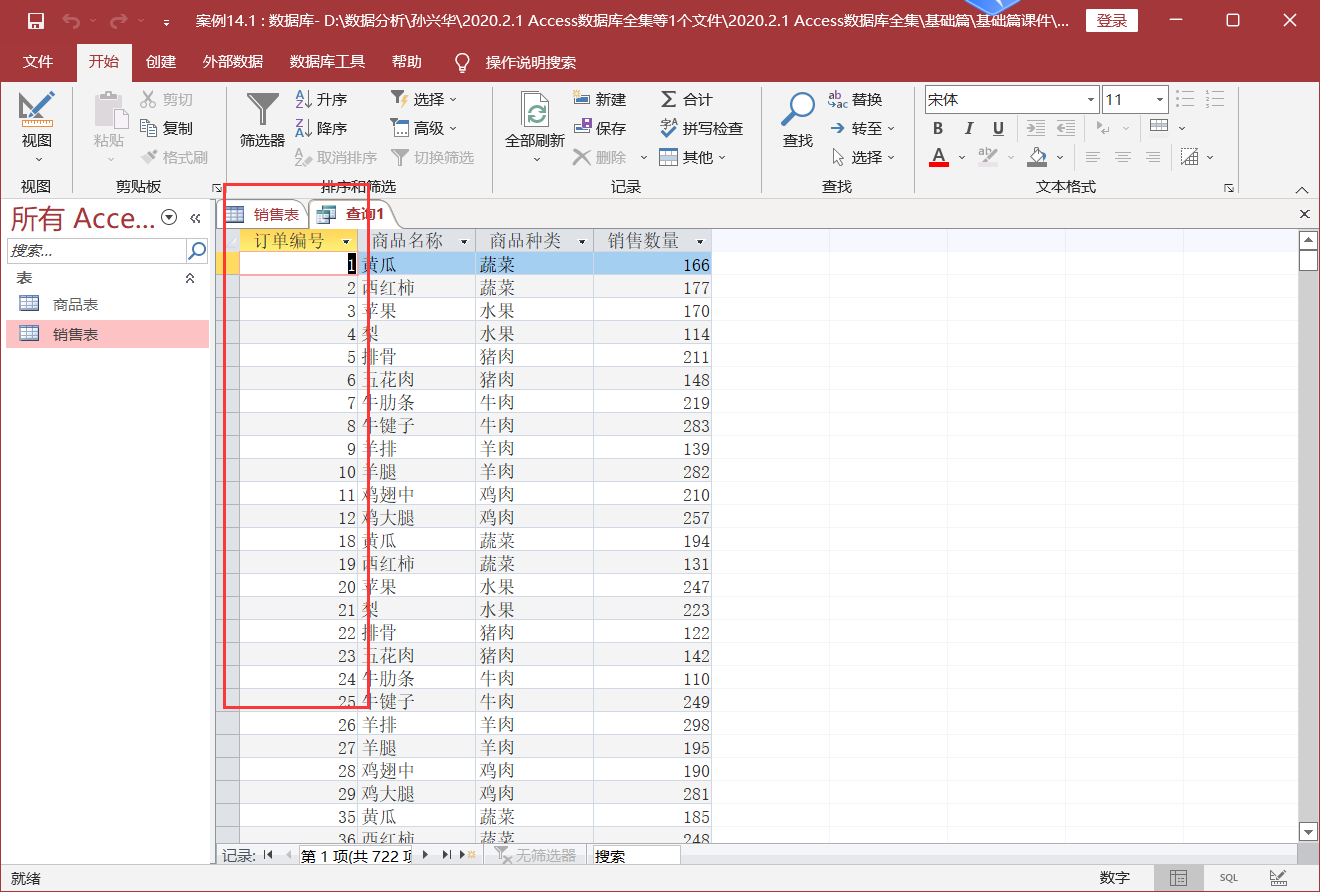Image resolution: width=1320 pixels, height=892 pixels.
Task: Switch to the 帮助 ribbon tab
Action: [x=406, y=62]
